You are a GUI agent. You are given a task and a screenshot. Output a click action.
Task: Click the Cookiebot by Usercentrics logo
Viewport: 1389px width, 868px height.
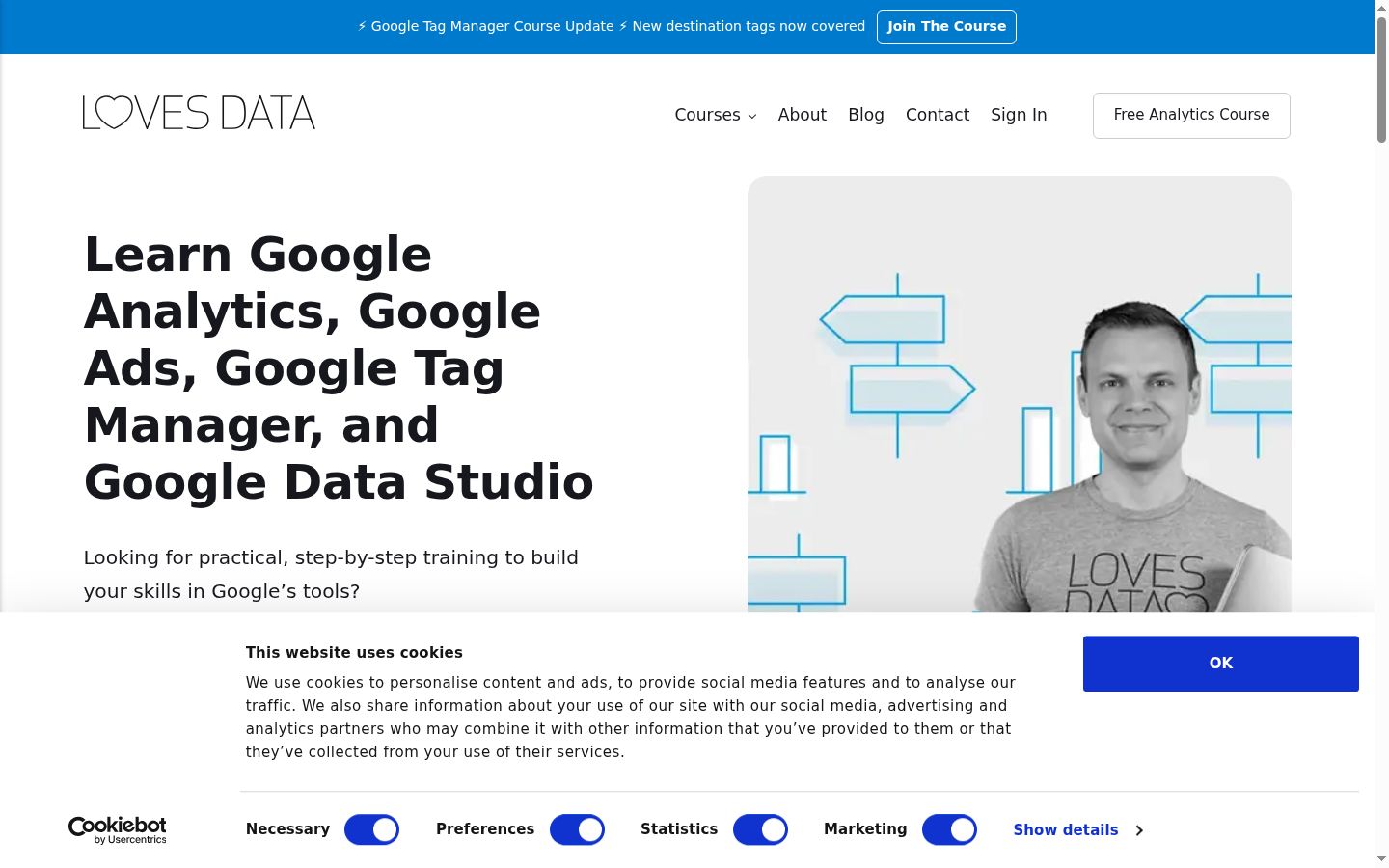pyautogui.click(x=118, y=830)
